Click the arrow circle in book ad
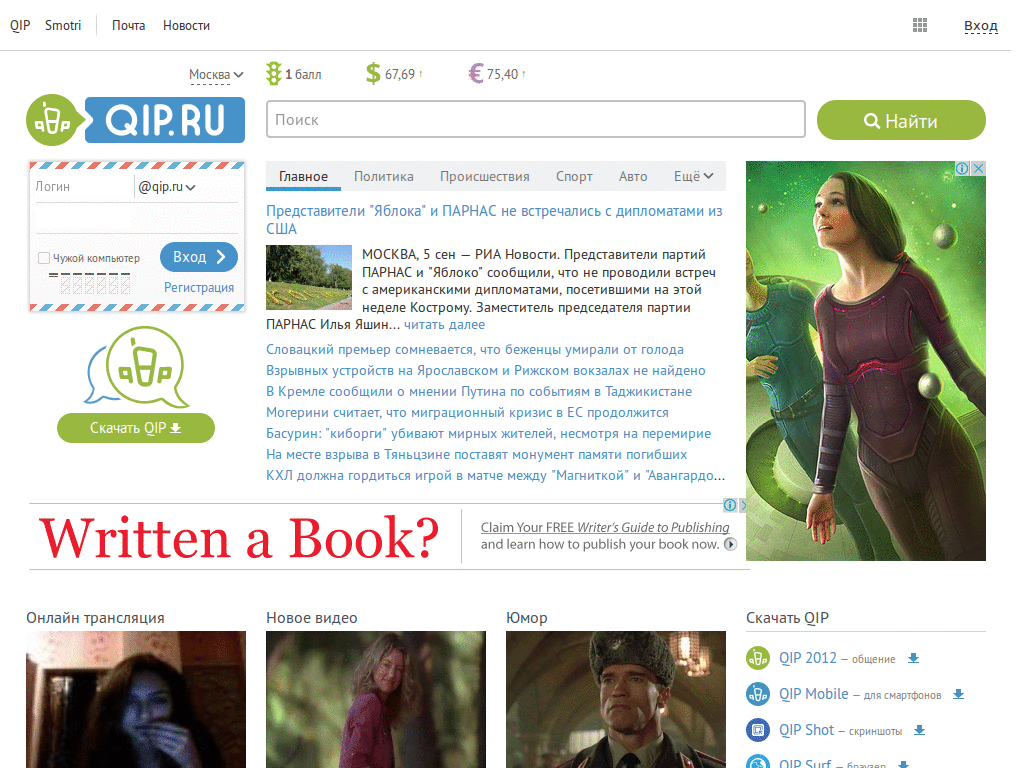 (731, 544)
